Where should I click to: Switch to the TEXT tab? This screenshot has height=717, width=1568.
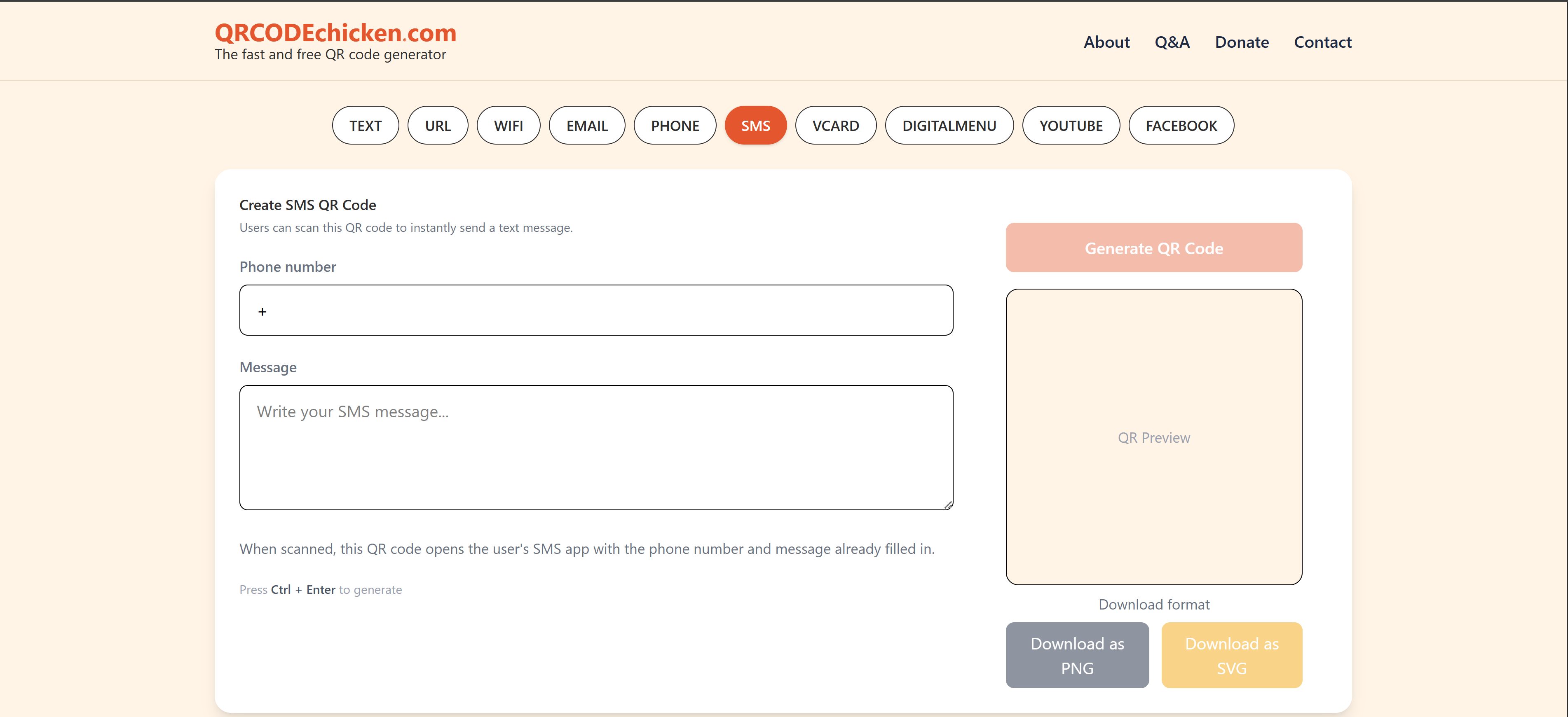(x=365, y=125)
